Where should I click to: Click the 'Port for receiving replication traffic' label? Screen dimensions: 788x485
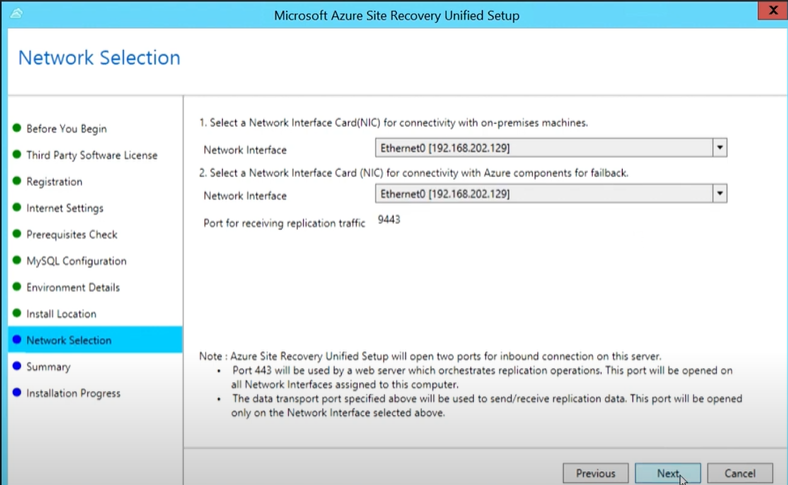click(x=284, y=223)
